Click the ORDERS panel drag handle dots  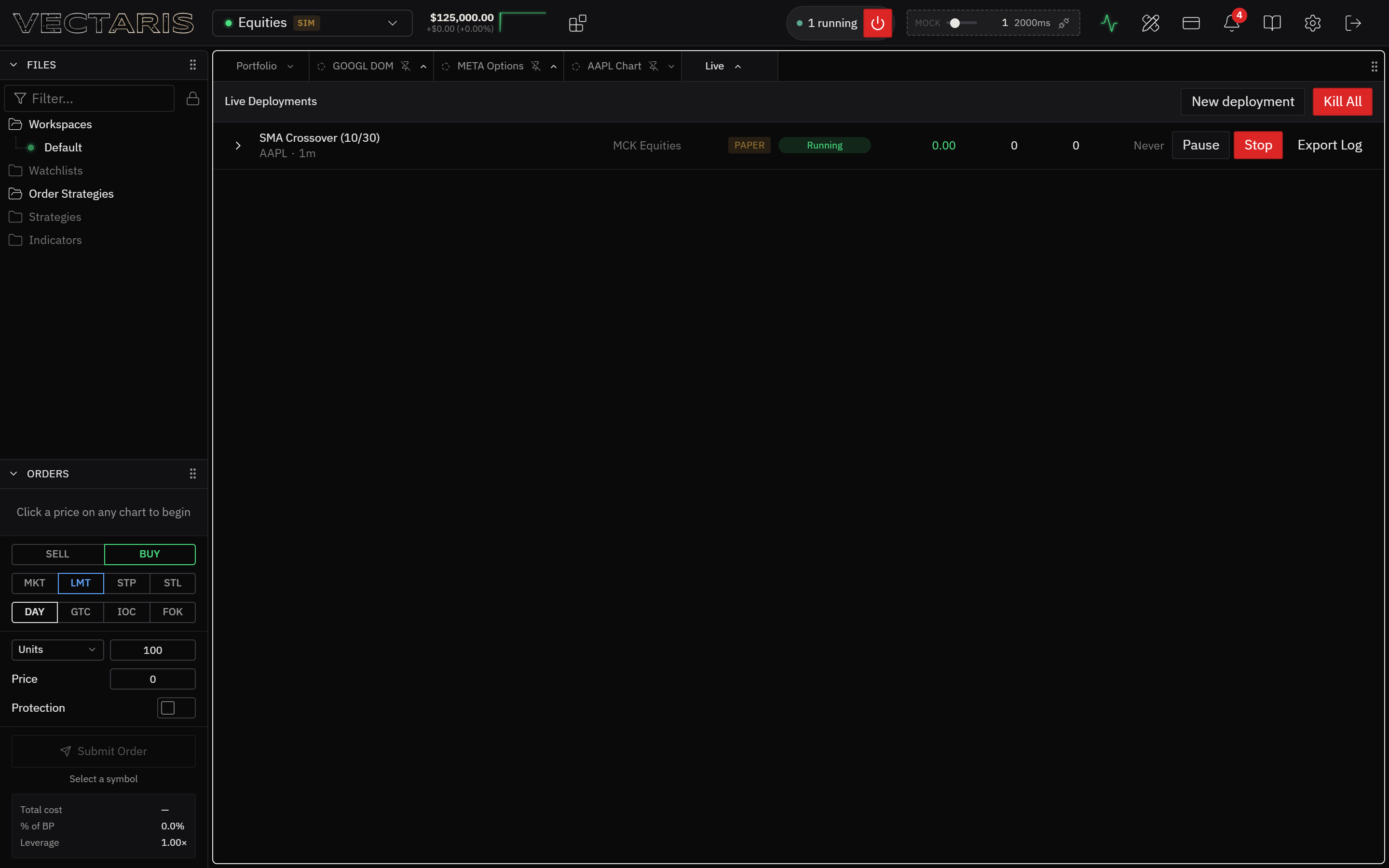pos(193,474)
